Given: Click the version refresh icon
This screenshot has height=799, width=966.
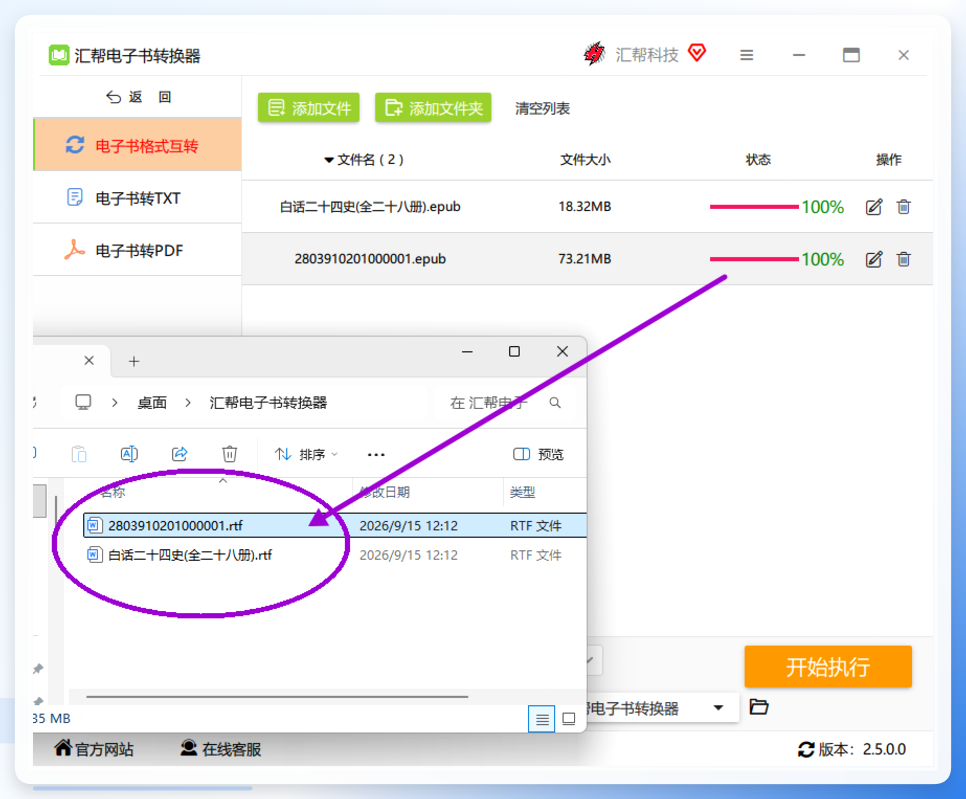Looking at the screenshot, I should tap(806, 749).
